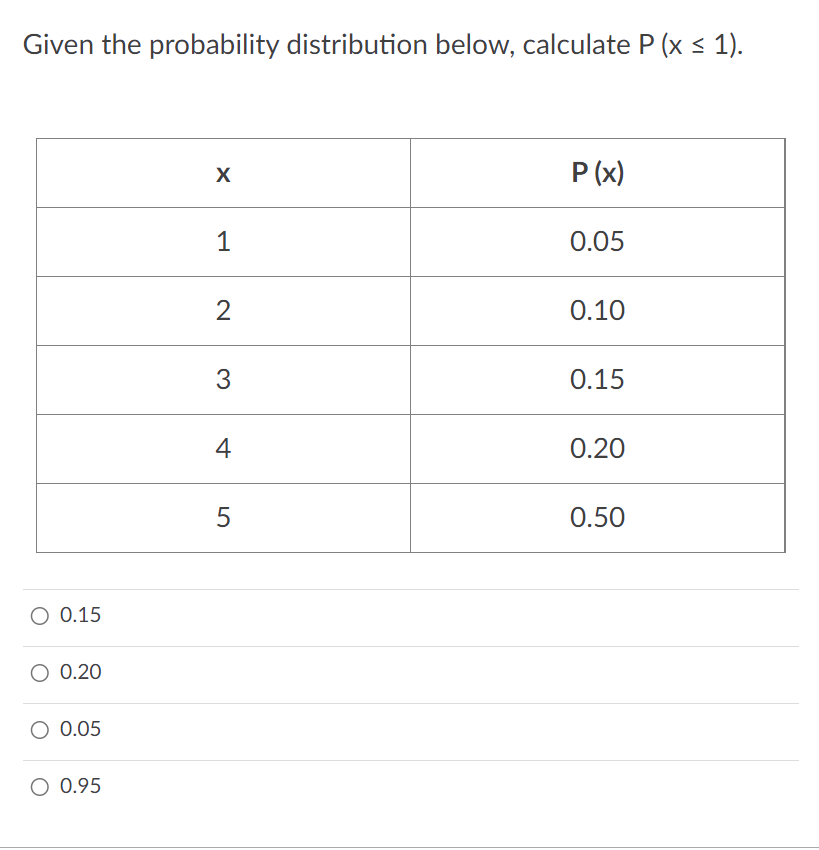Click the x column header
Screen dimensions: 819x850
[x=222, y=173]
